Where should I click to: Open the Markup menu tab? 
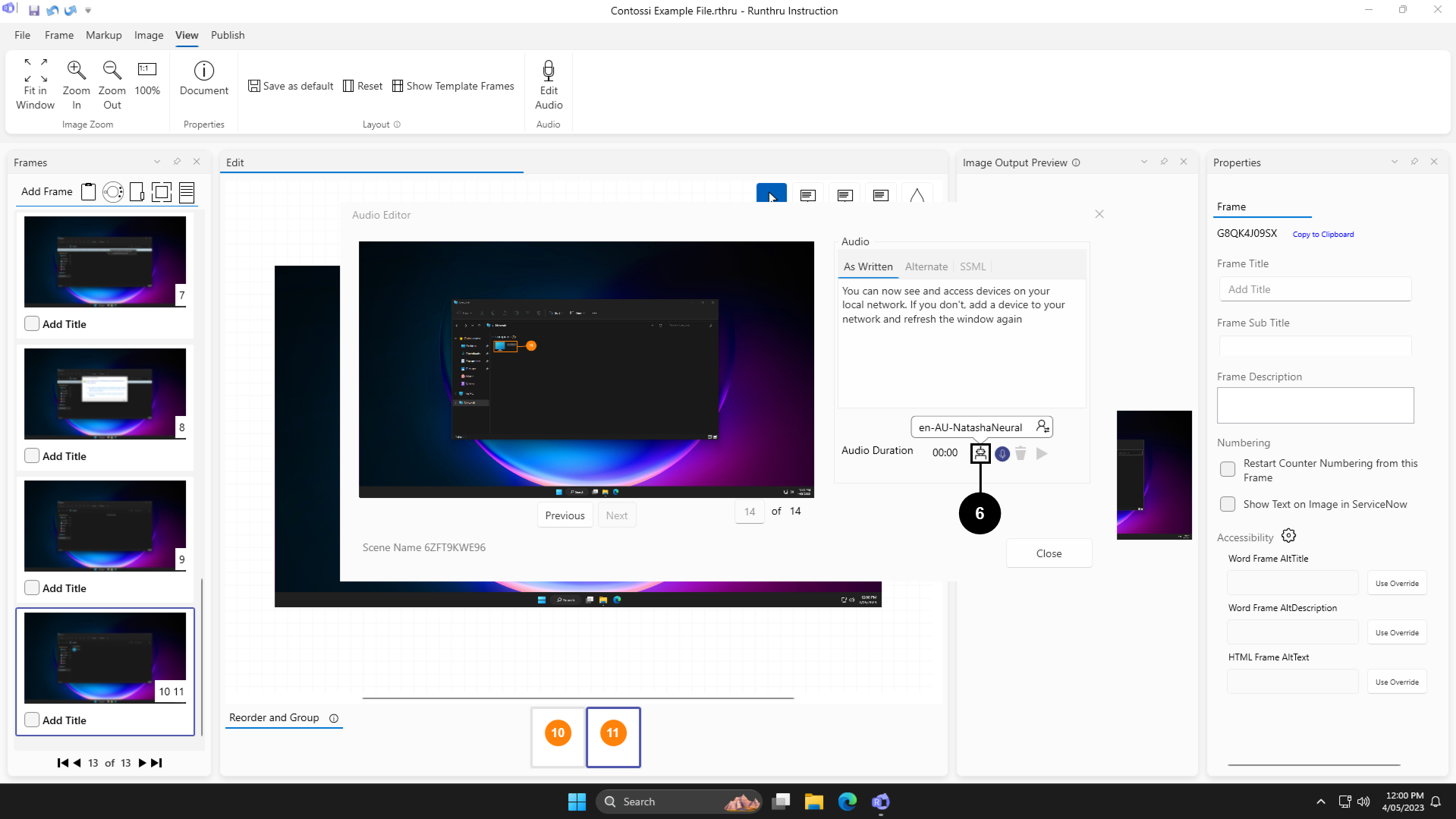tap(103, 35)
